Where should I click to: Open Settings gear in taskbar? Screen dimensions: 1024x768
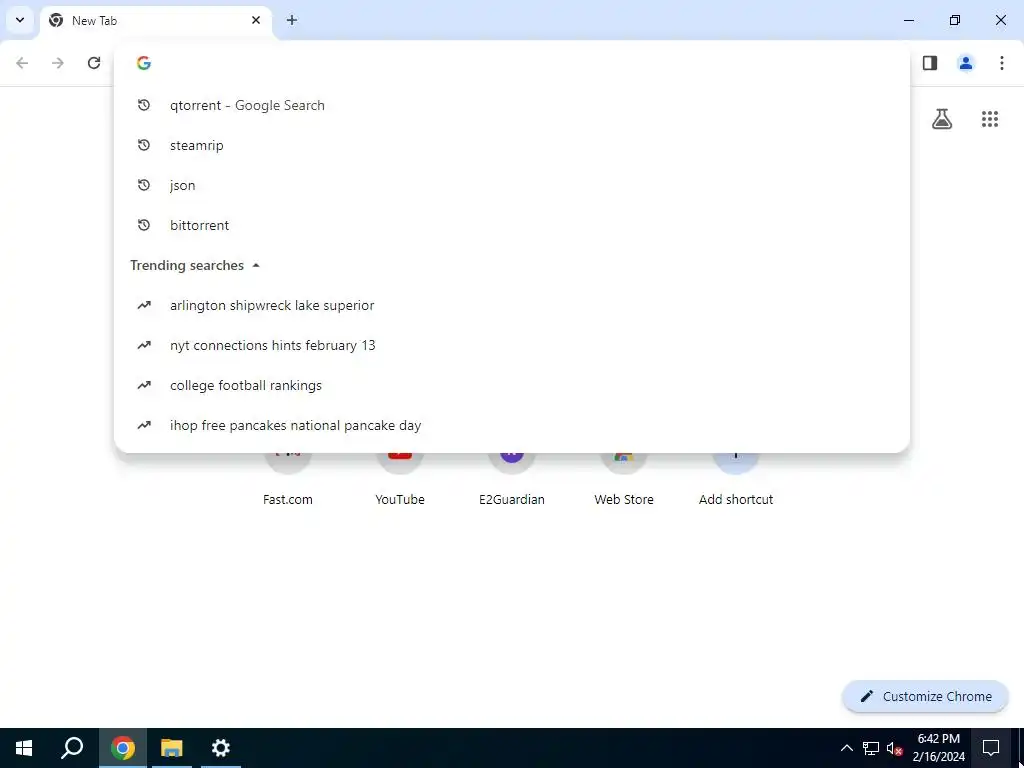[x=221, y=748]
